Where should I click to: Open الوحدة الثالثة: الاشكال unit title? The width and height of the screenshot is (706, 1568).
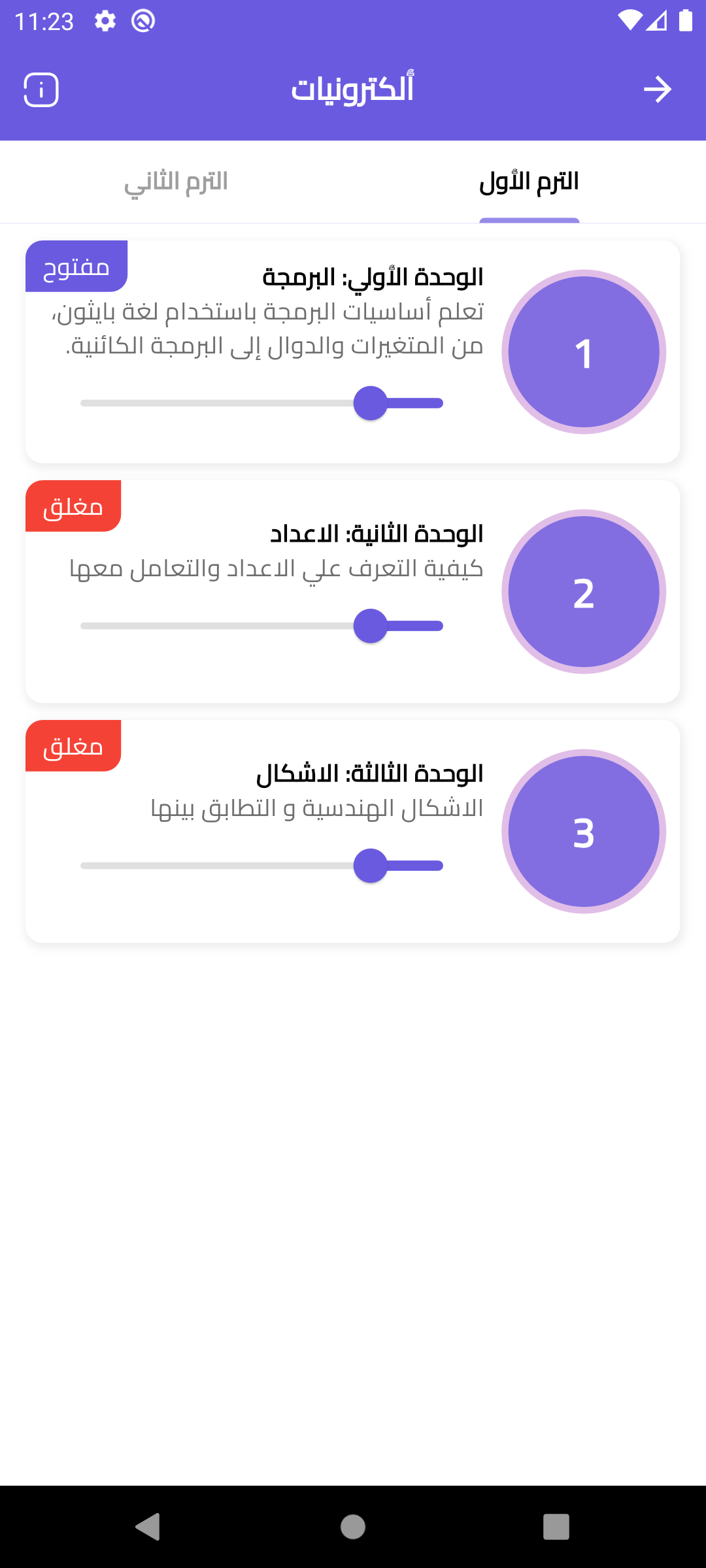pos(369,774)
